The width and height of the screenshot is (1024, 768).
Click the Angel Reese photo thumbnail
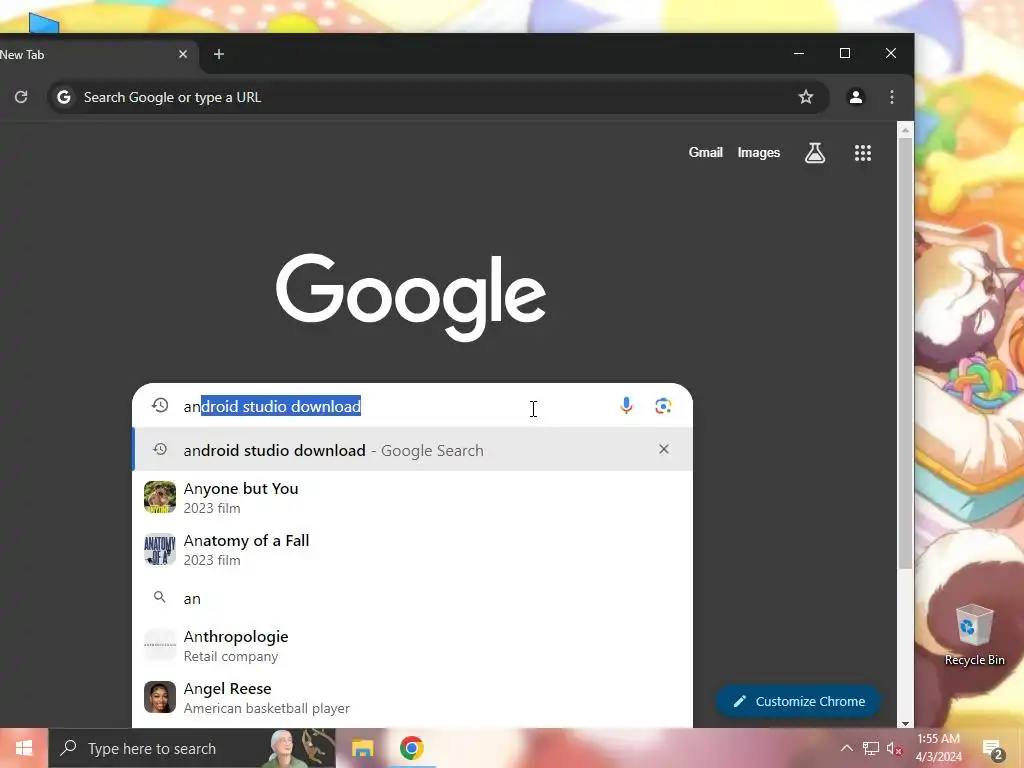click(160, 697)
